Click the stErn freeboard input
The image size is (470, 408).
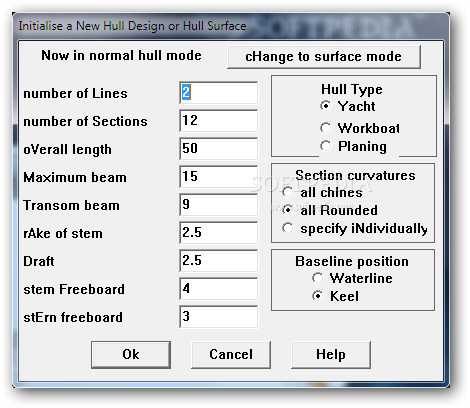(219, 317)
